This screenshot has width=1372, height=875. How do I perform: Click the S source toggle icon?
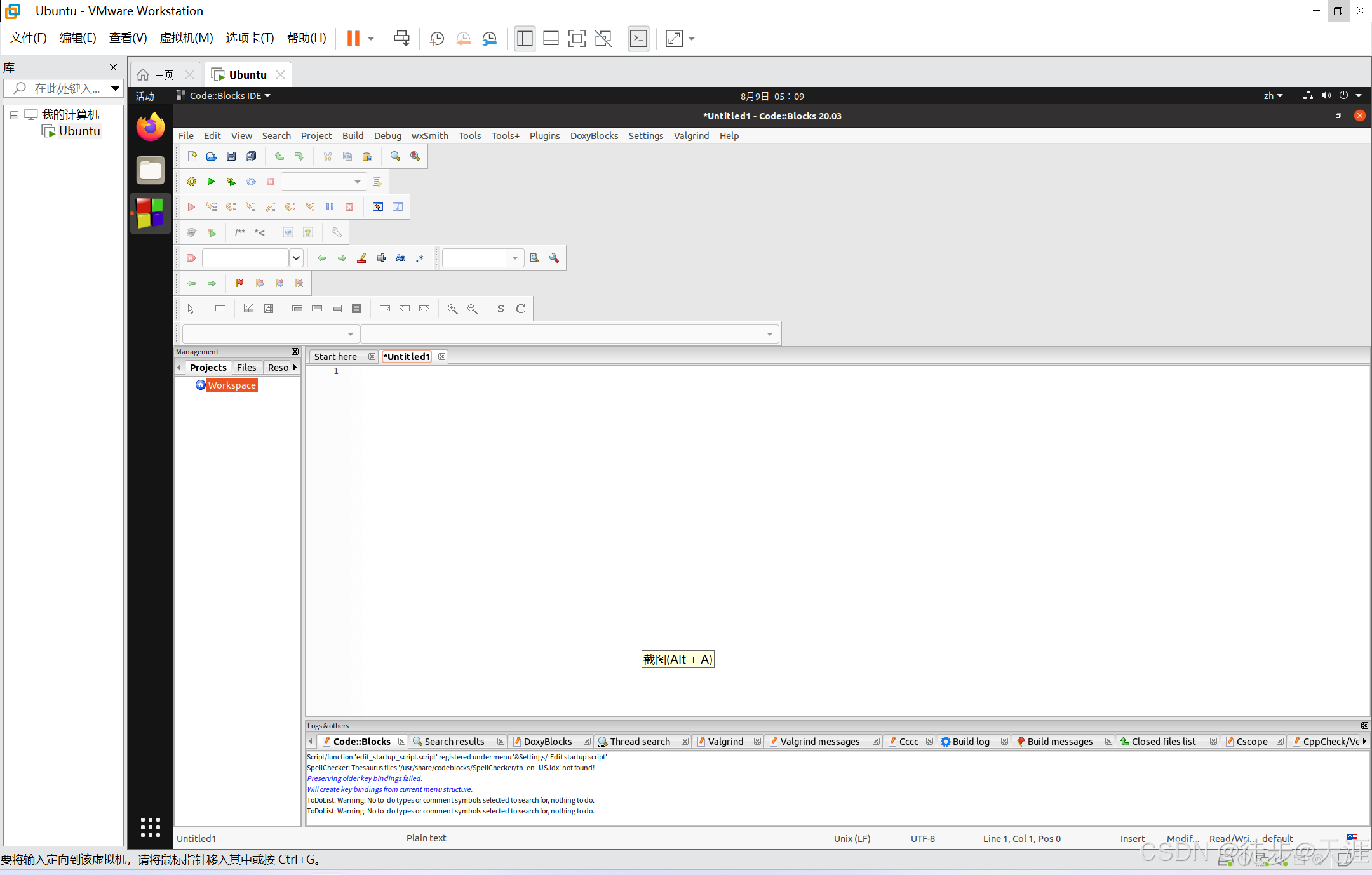[x=501, y=309]
